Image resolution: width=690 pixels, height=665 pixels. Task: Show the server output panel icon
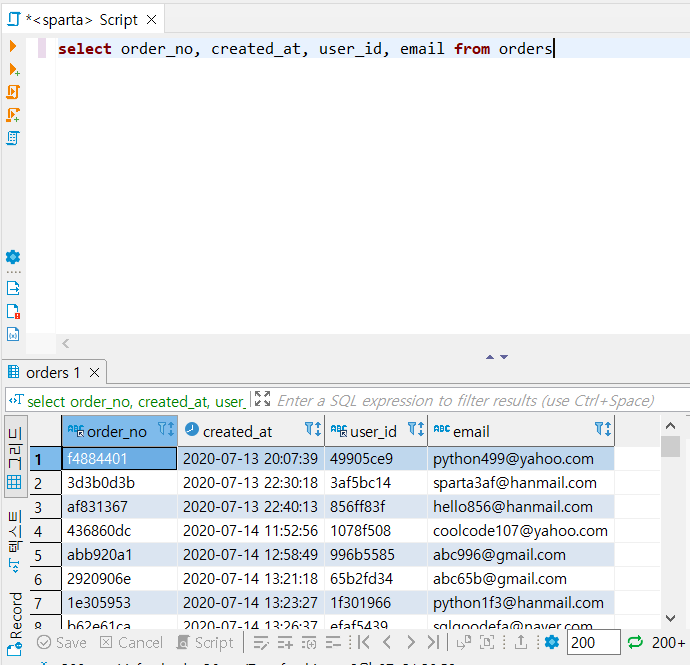click(13, 288)
